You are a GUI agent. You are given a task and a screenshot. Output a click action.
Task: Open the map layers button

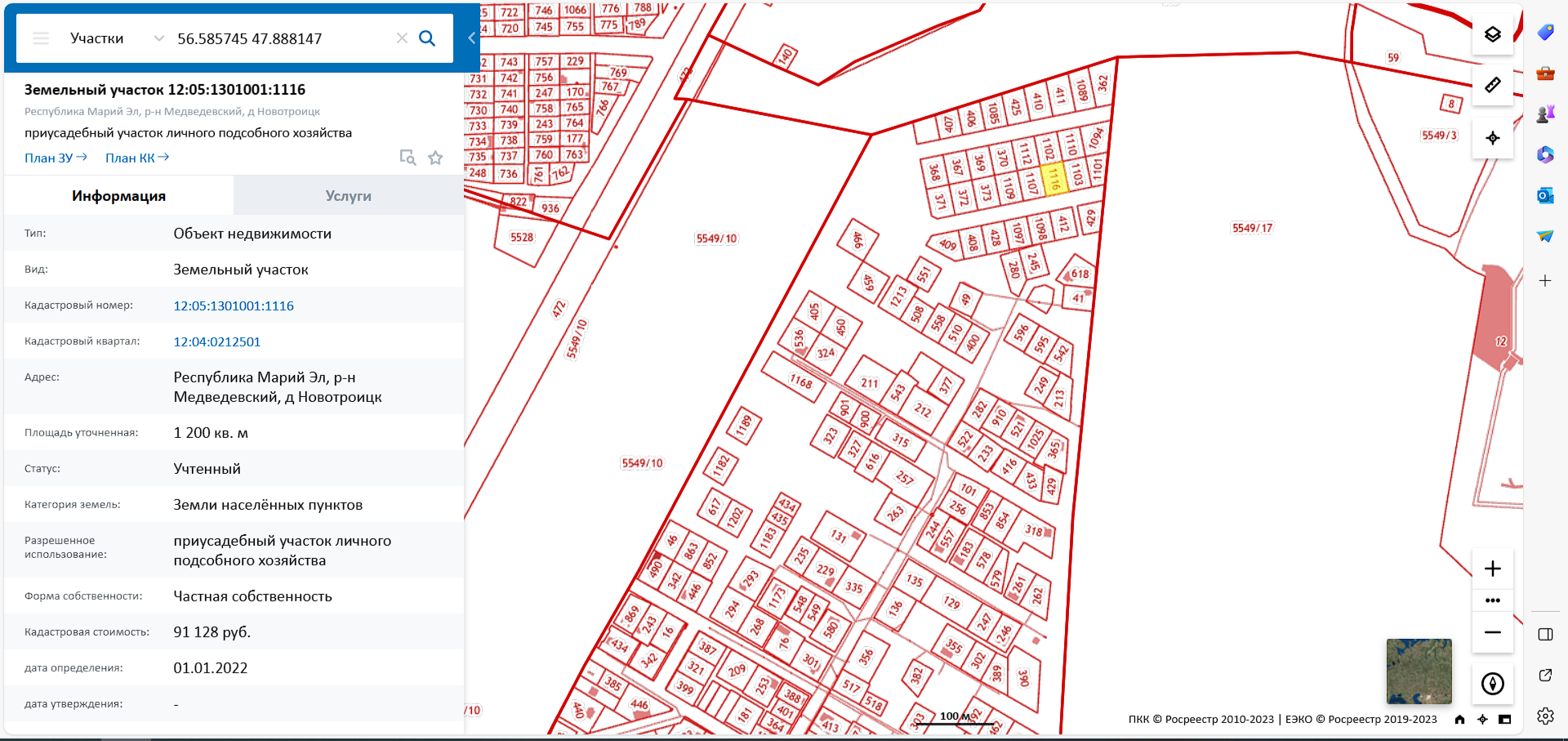point(1493,34)
